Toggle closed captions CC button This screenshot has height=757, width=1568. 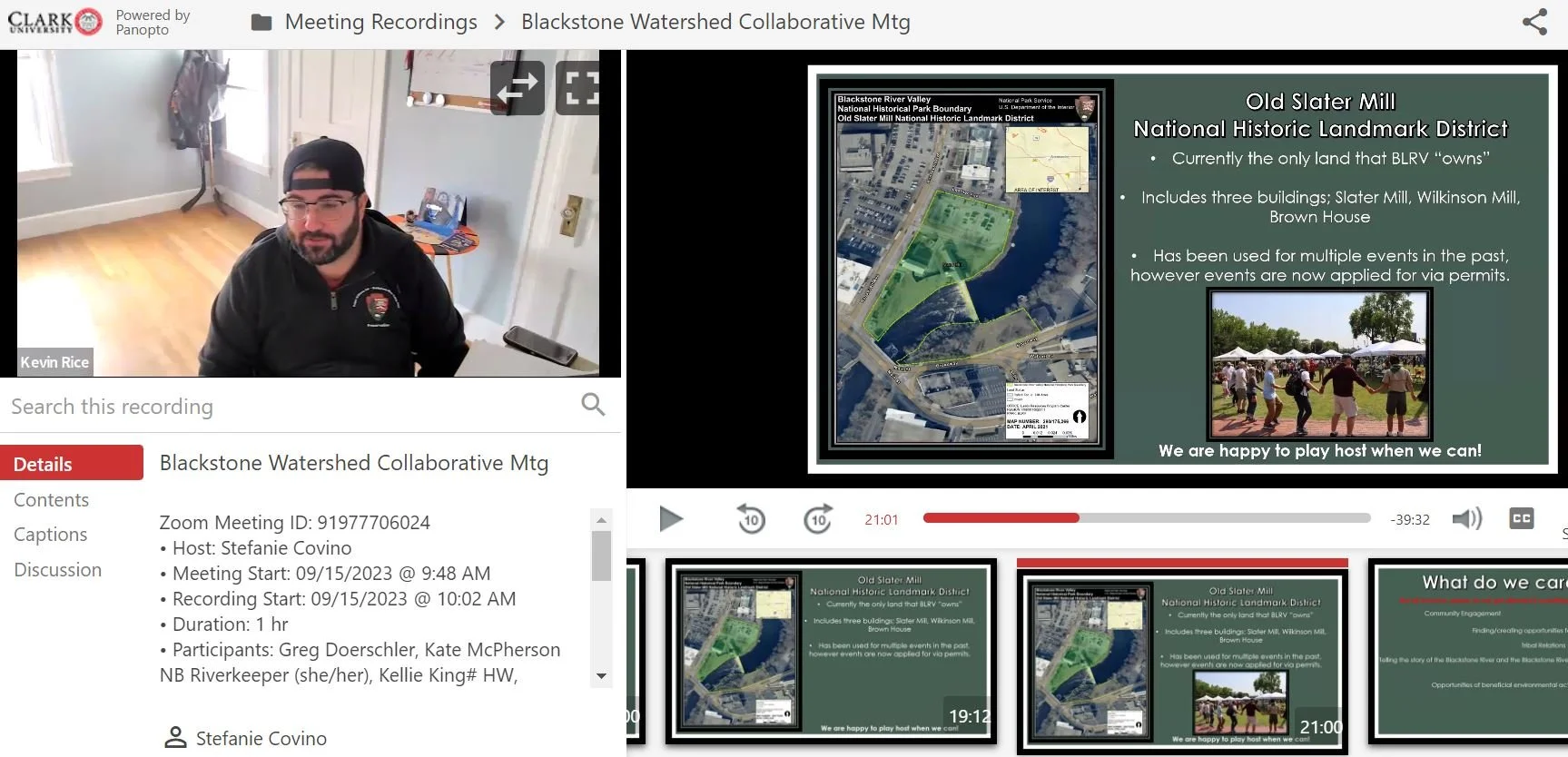point(1522,518)
